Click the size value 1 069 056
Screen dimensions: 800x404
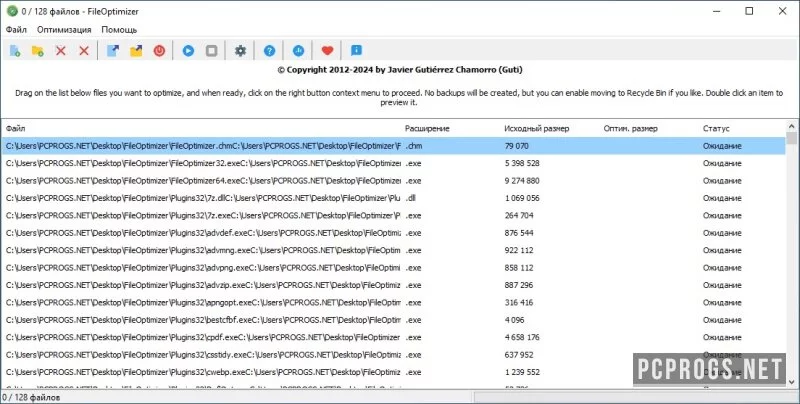(522, 198)
